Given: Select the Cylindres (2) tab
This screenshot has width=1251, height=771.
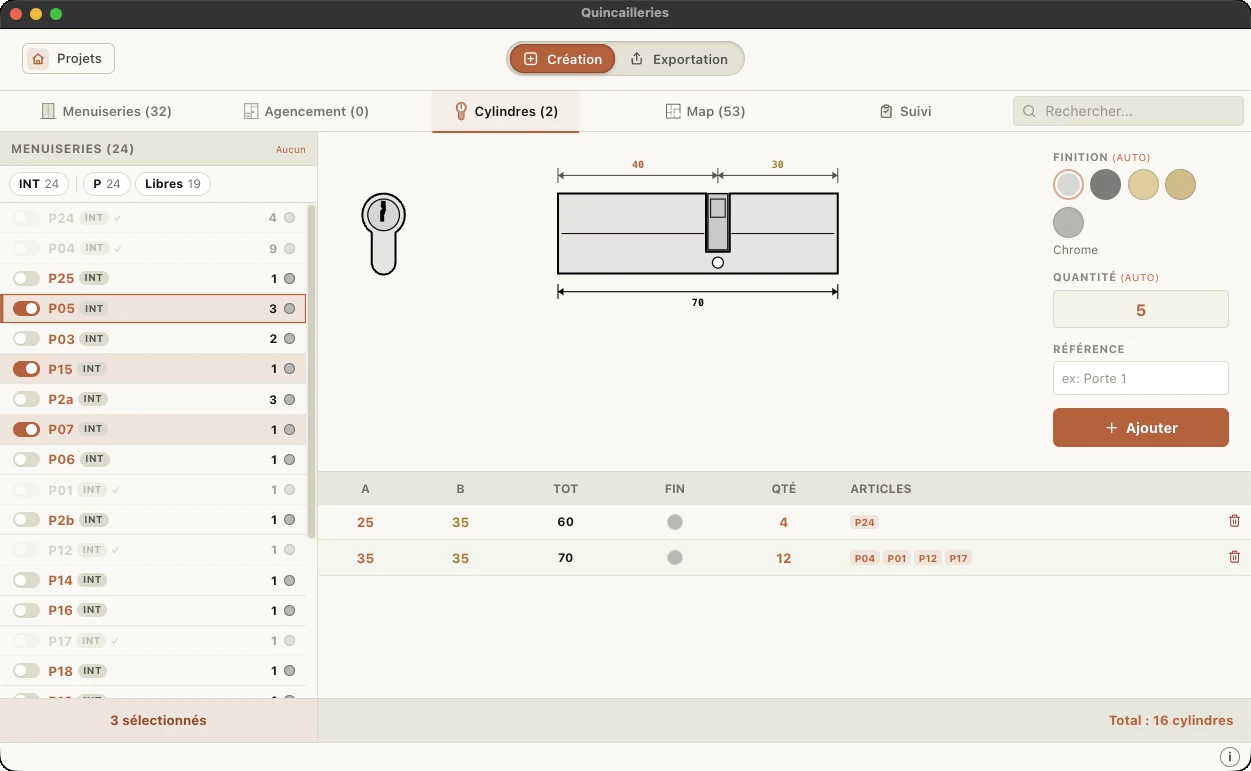Looking at the screenshot, I should tap(506, 111).
